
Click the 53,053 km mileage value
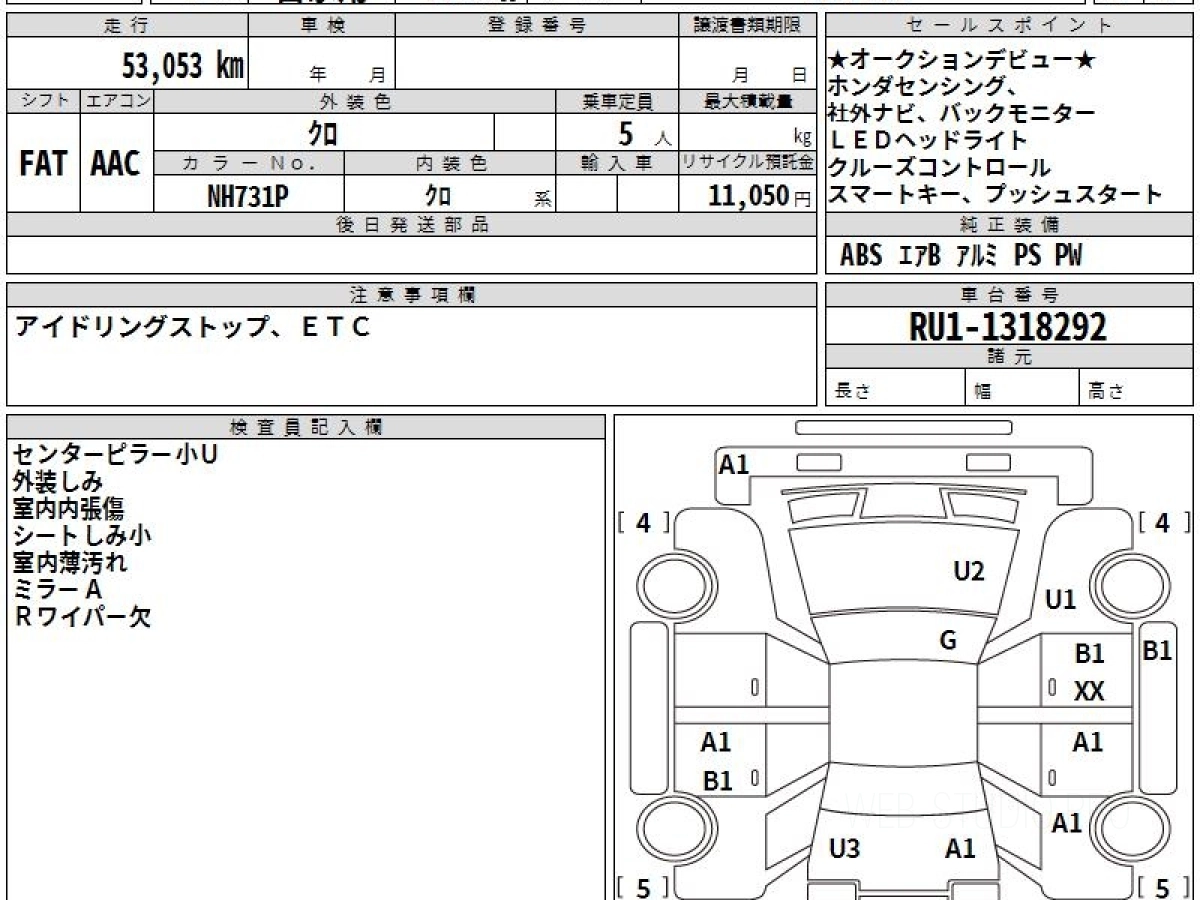(183, 66)
